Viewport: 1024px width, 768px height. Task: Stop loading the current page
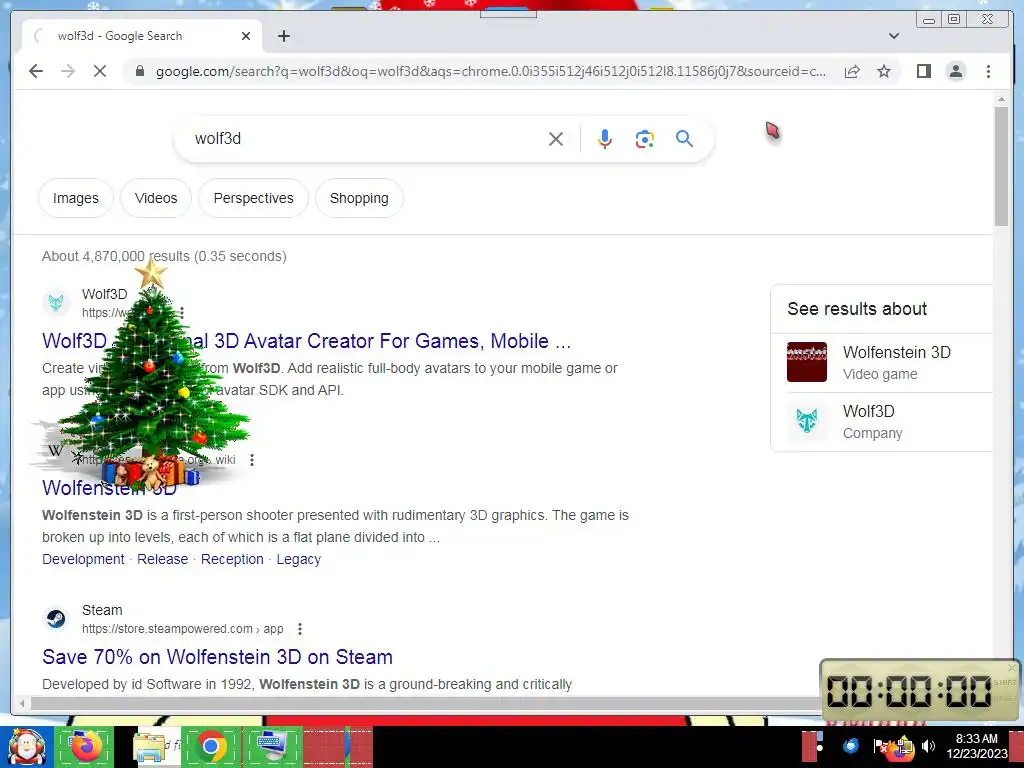click(x=100, y=71)
